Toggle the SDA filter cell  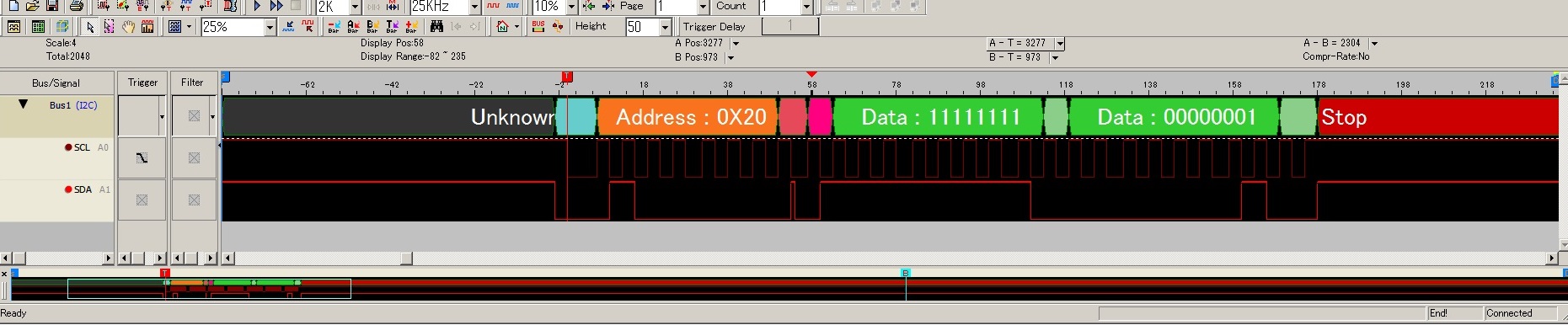[x=194, y=200]
